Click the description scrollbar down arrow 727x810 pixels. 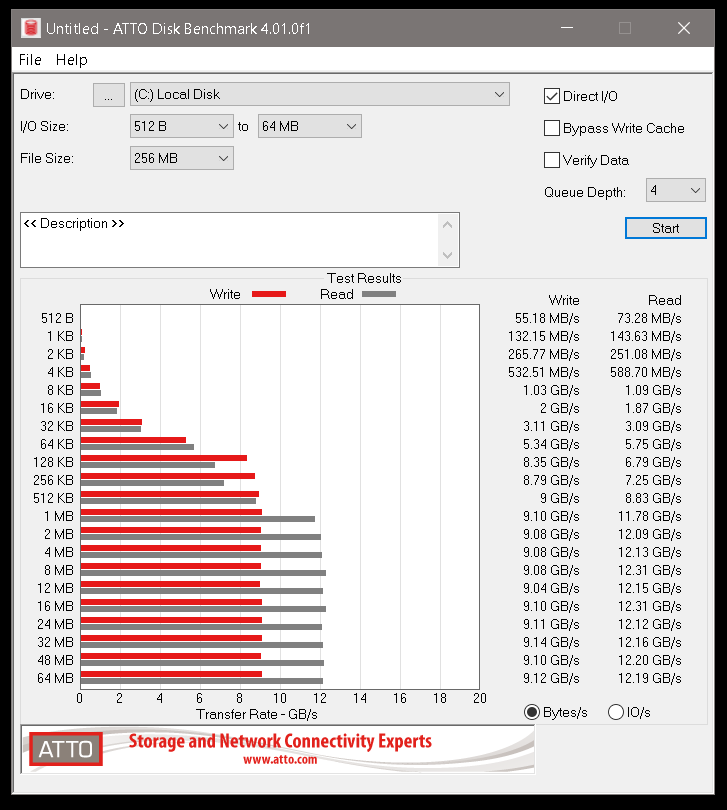[x=448, y=255]
